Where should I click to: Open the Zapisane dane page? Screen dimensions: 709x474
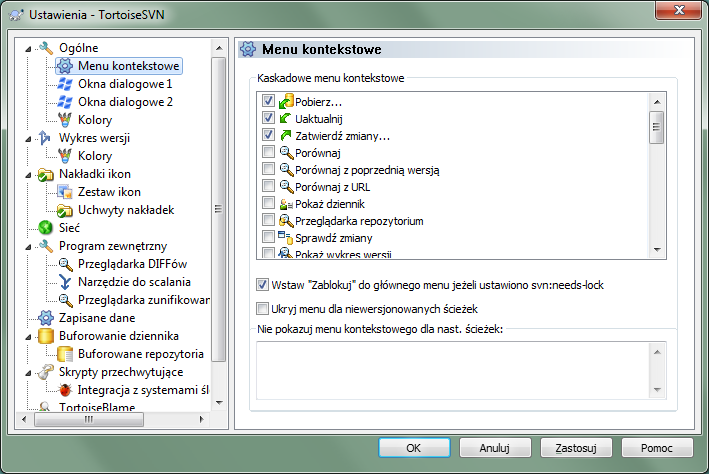97,318
